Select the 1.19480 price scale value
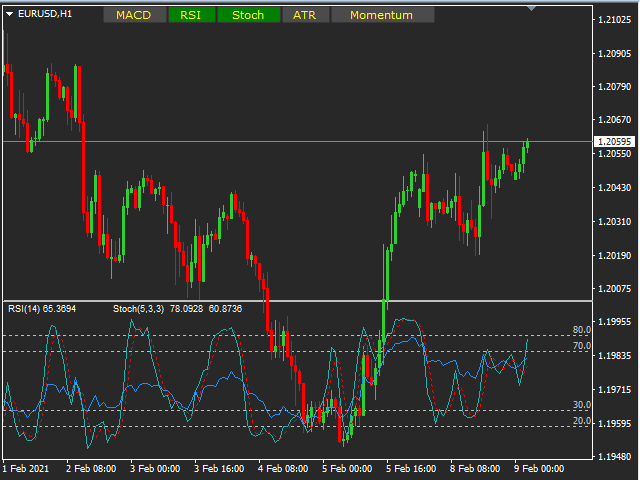Screen dimensions: 640x480 pos(614,457)
